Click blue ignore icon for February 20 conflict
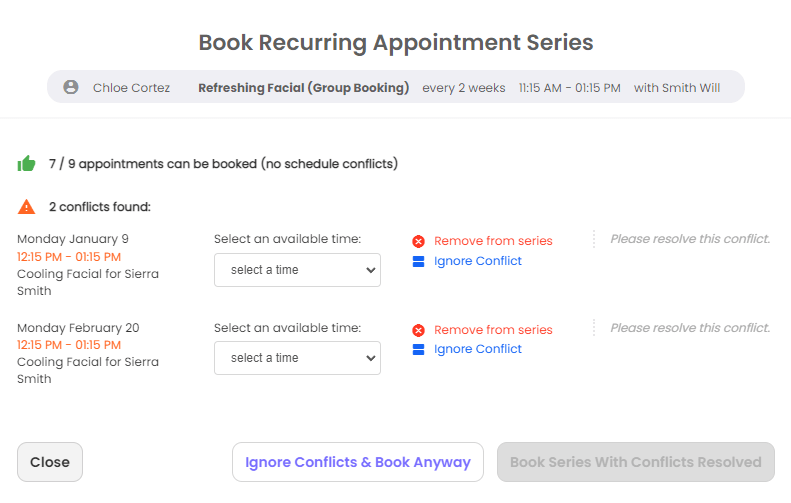This screenshot has width=791, height=503. [x=418, y=350]
